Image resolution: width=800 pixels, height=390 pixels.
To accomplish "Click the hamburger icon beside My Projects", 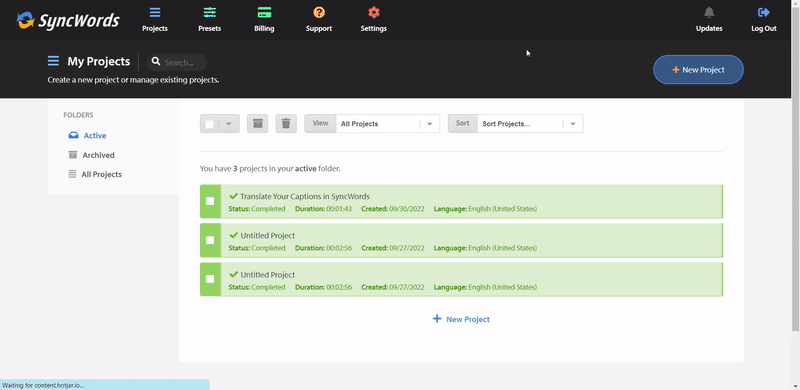I will 53,61.
